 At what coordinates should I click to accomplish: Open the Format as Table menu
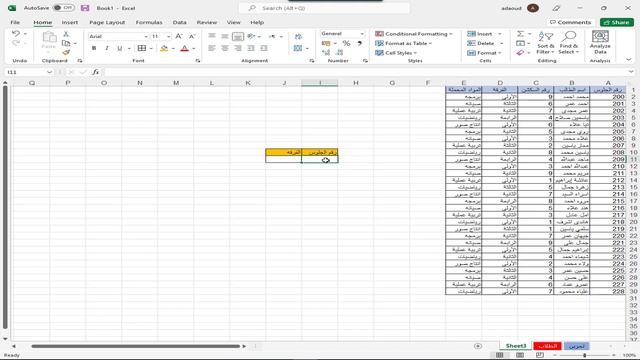[x=403, y=43]
